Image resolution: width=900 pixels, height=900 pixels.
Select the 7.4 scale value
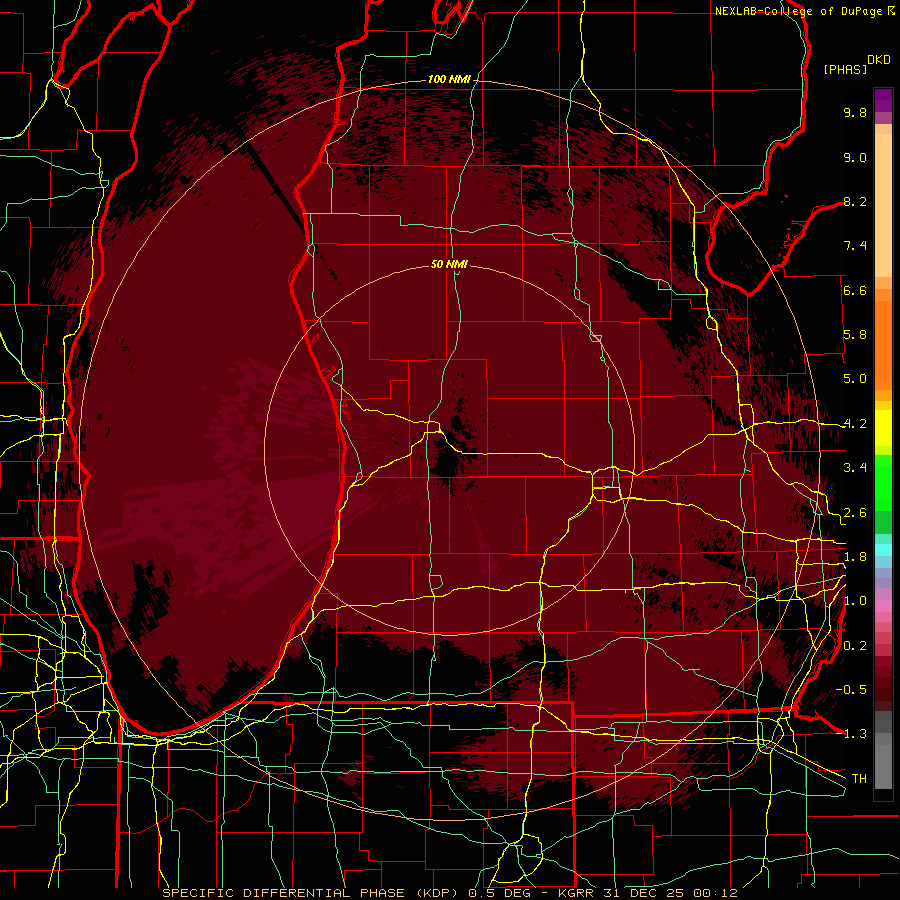pyautogui.click(x=855, y=246)
